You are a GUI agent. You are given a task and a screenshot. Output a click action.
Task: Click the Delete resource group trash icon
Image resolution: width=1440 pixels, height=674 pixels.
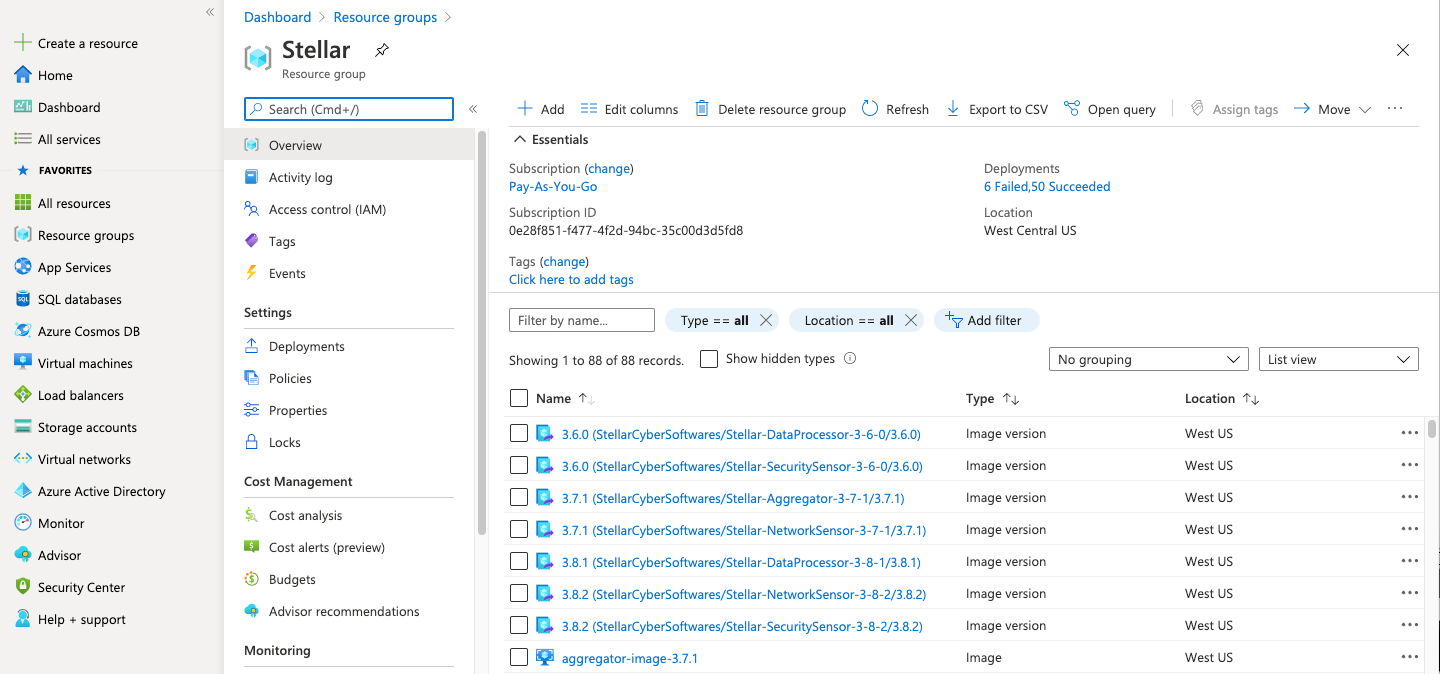click(702, 109)
